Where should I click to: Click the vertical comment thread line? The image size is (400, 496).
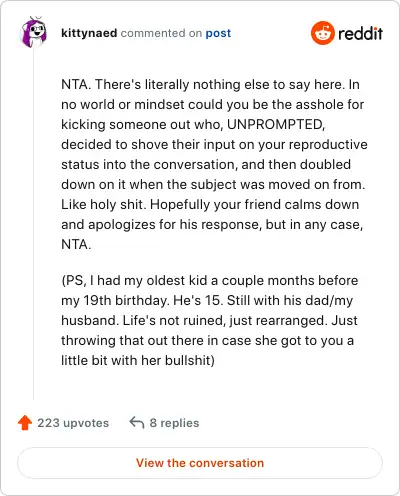34,223
